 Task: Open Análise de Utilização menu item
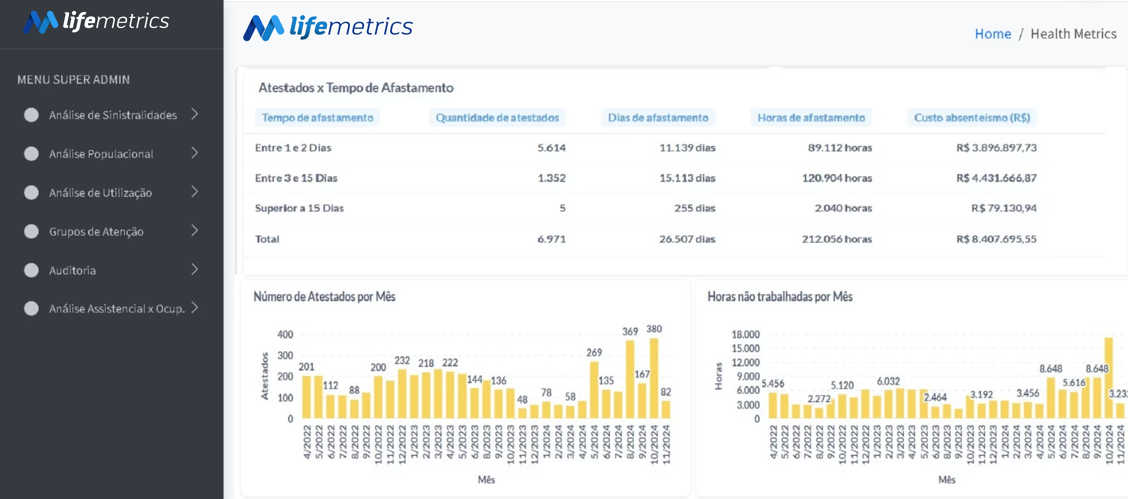coord(100,193)
